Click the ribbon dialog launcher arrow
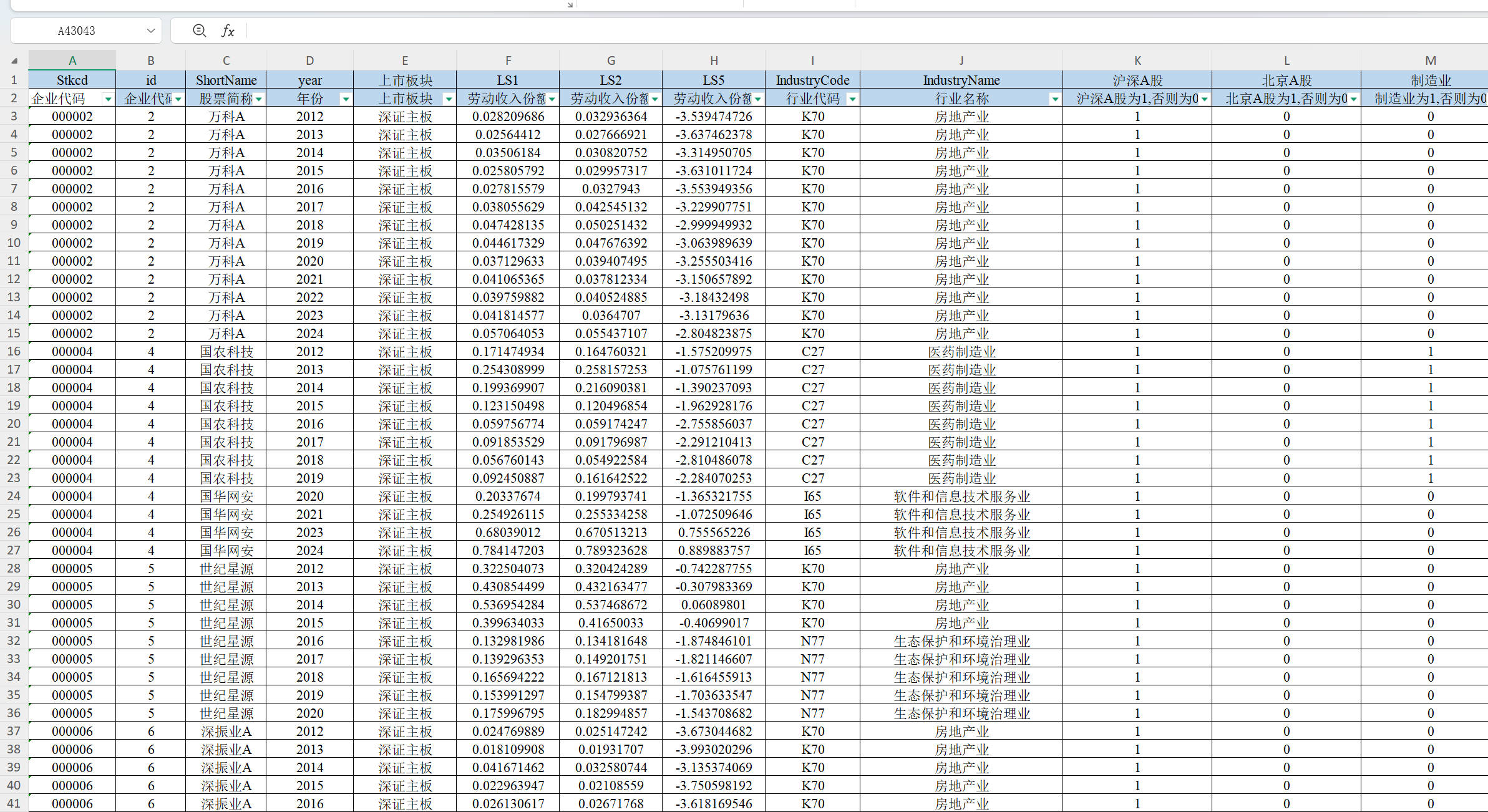This screenshot has width=1488, height=812. (570, 4)
